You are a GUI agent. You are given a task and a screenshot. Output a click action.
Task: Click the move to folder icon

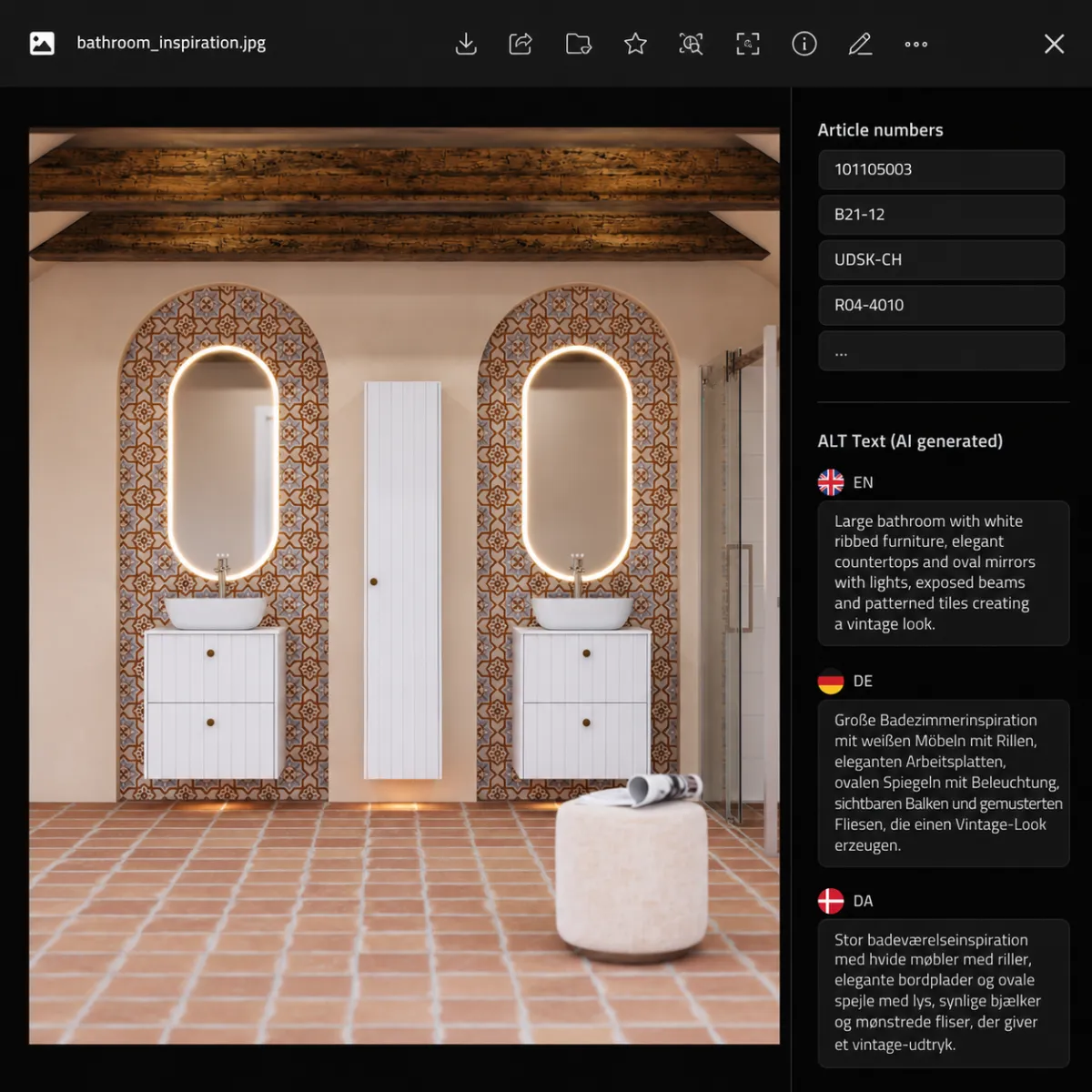click(579, 44)
